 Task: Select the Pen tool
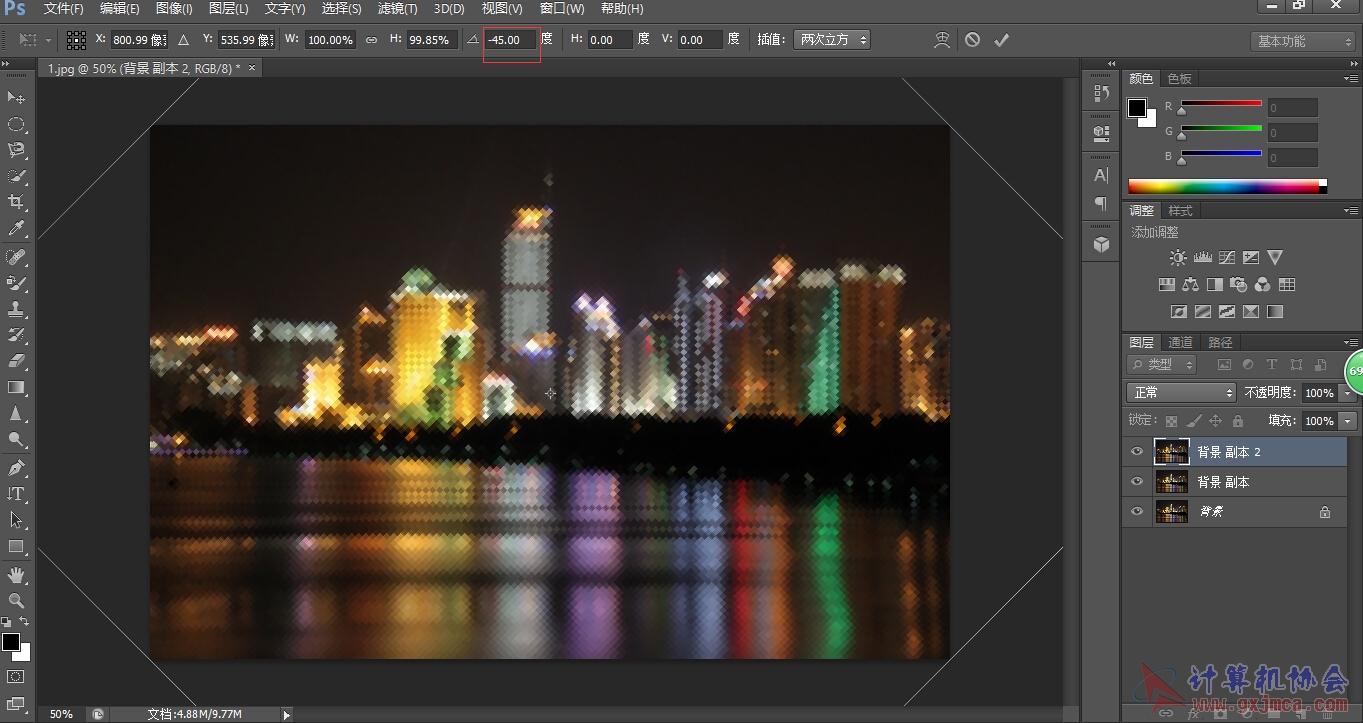click(16, 467)
